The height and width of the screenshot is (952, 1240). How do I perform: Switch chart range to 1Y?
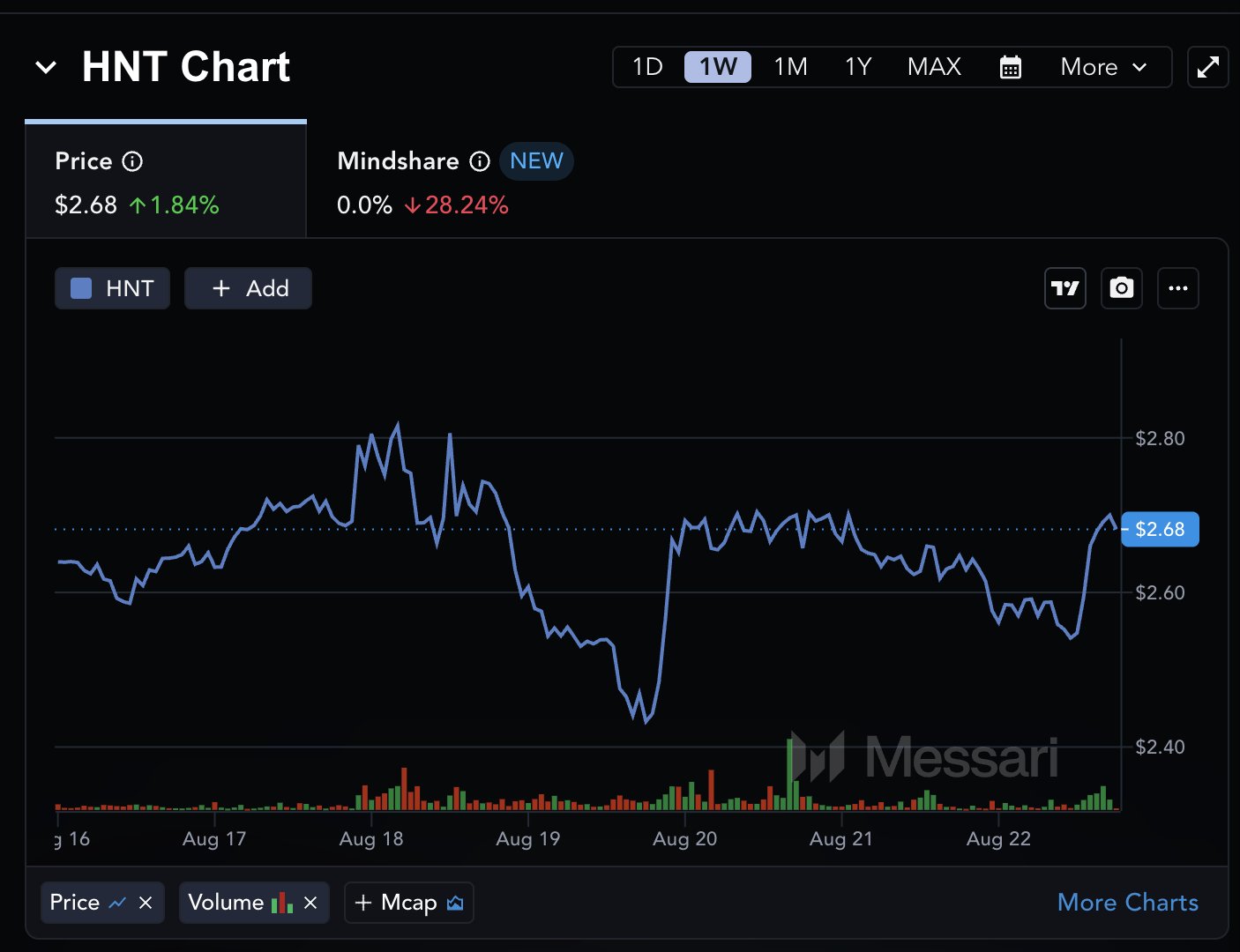[x=858, y=67]
